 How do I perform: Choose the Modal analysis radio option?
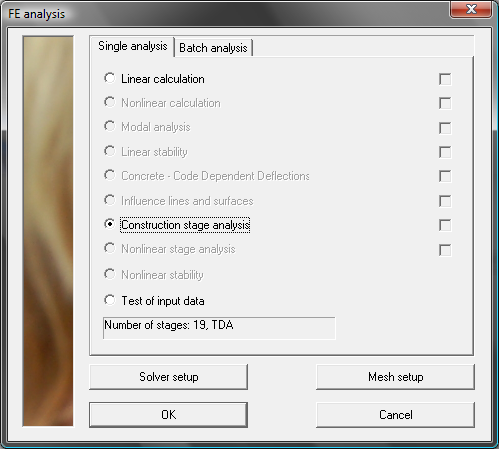pos(147,127)
